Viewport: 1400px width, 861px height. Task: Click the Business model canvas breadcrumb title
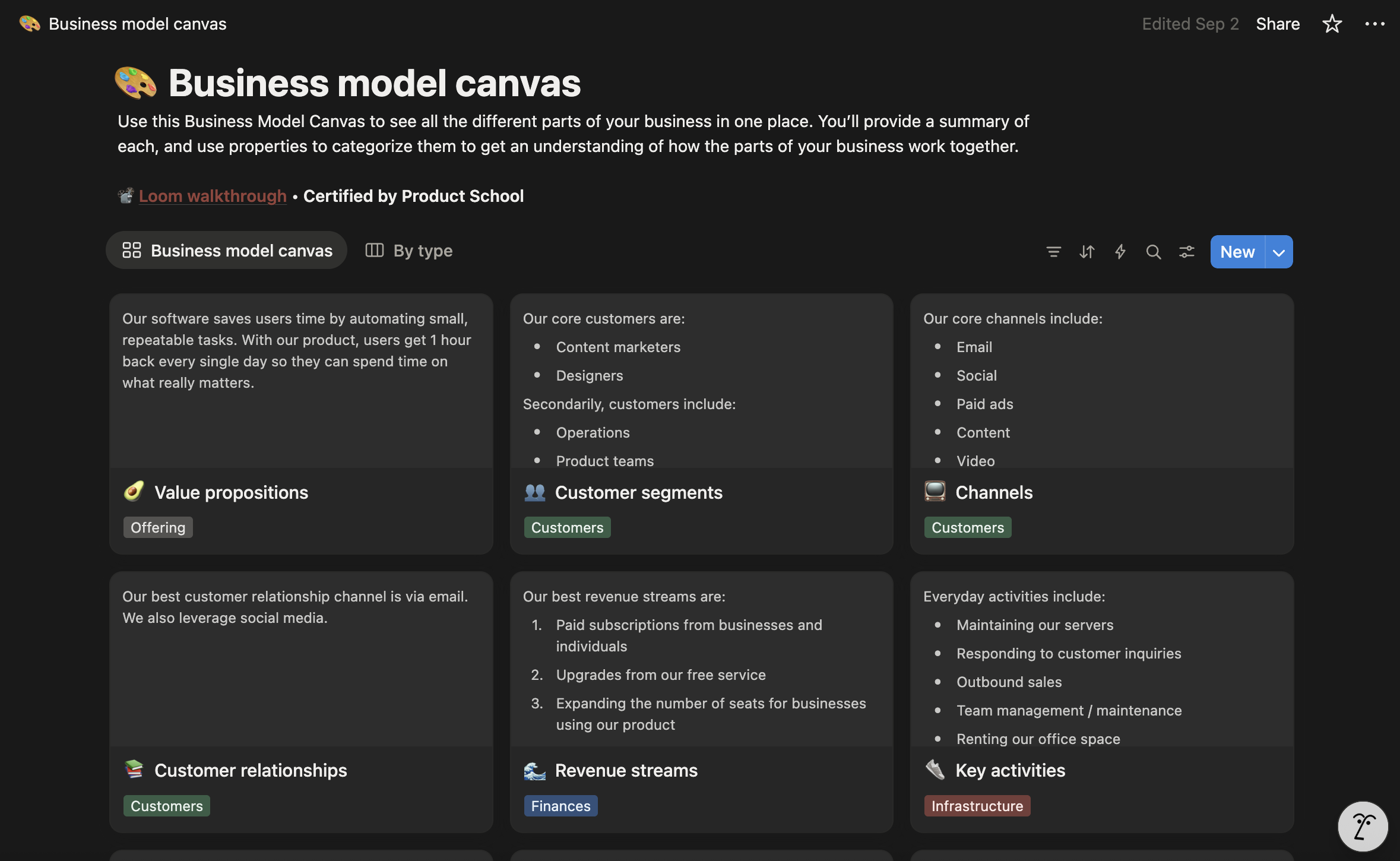[x=137, y=24]
